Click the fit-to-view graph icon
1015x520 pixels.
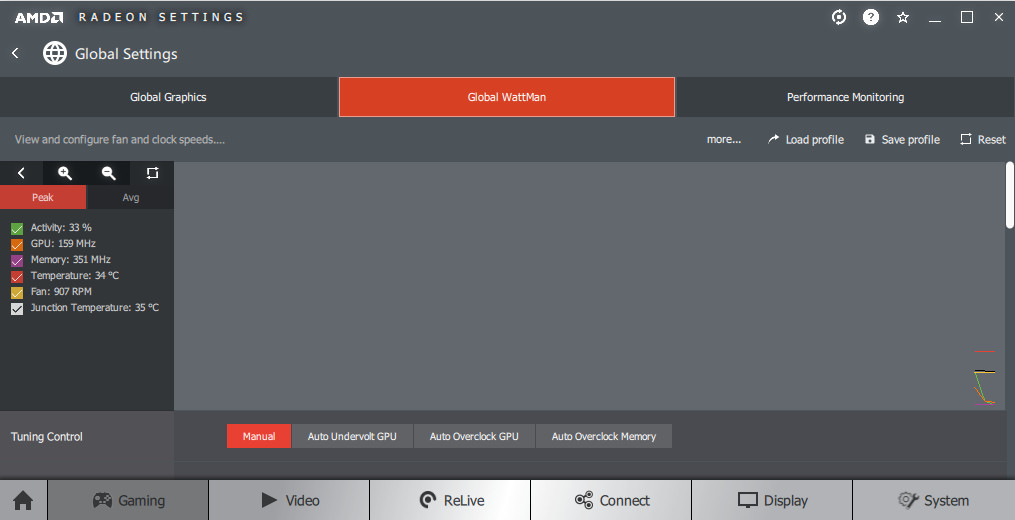tap(152, 173)
